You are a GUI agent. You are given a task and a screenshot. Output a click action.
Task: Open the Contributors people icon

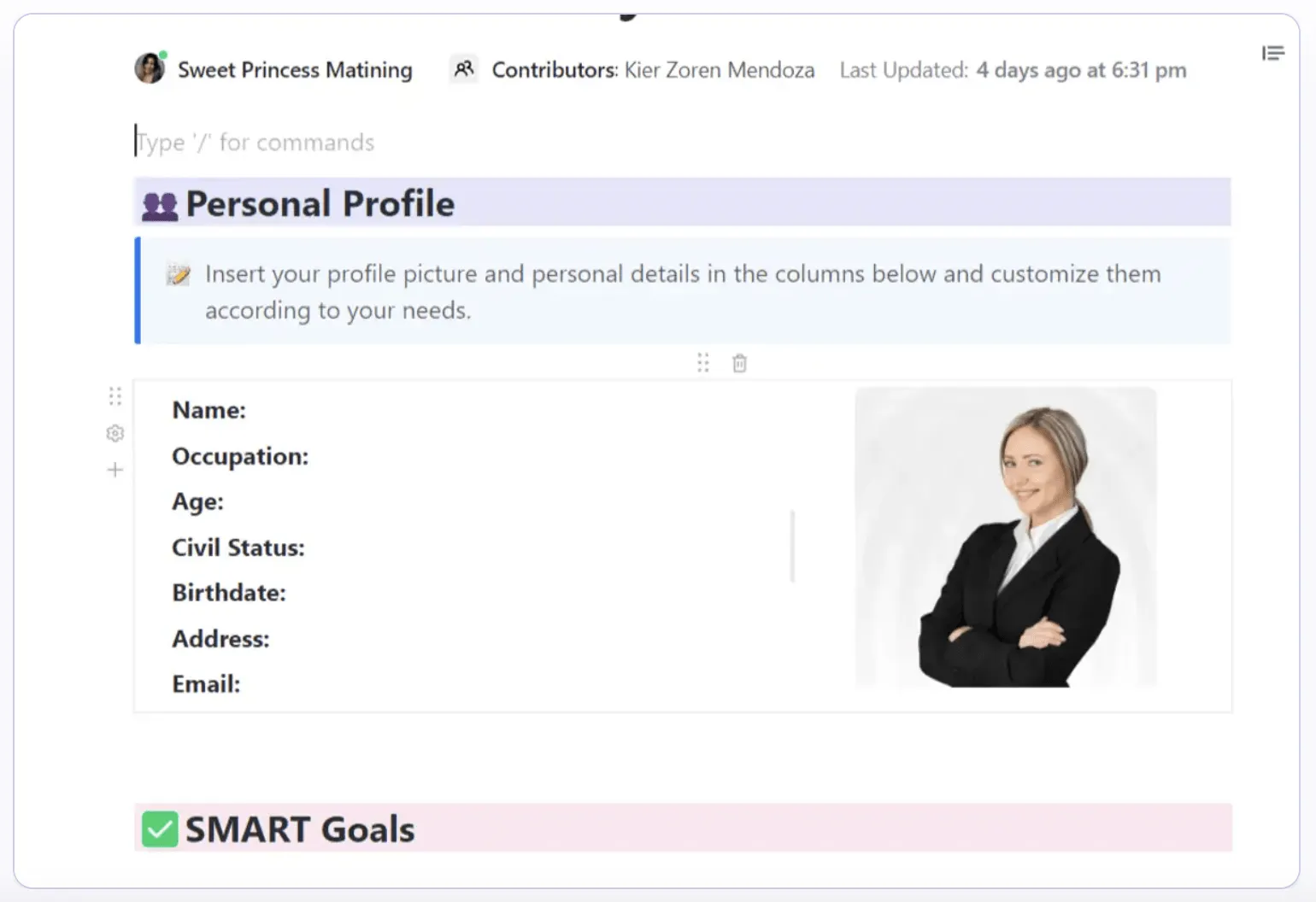(463, 69)
